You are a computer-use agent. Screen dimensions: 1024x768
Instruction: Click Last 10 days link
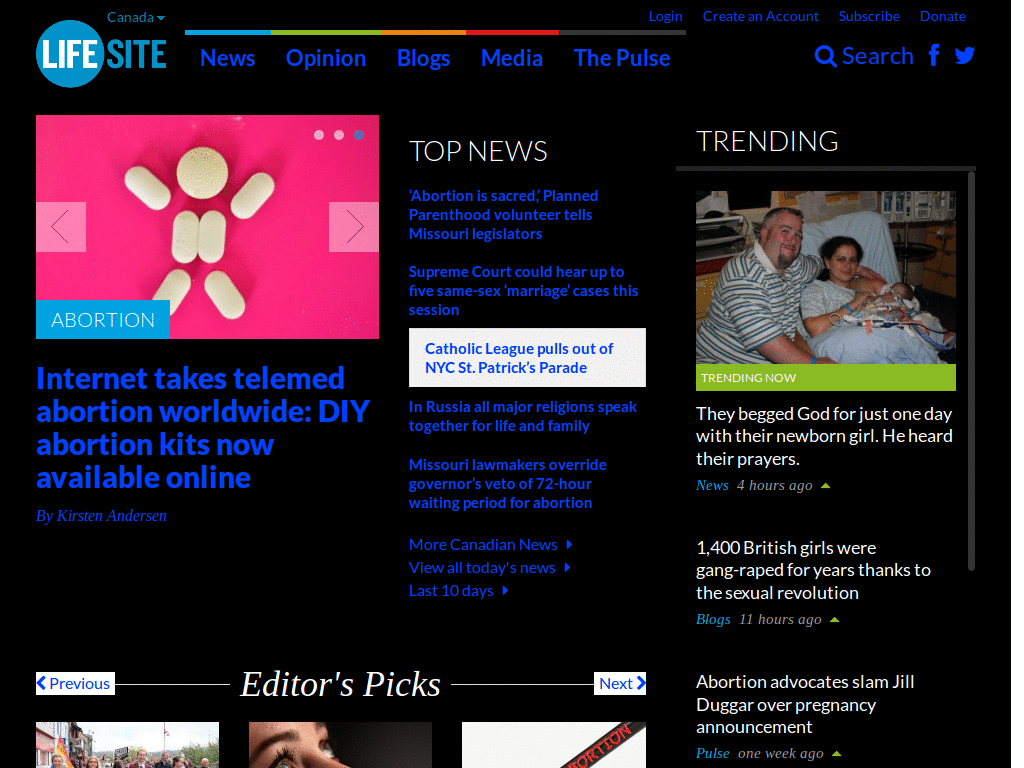tap(451, 590)
